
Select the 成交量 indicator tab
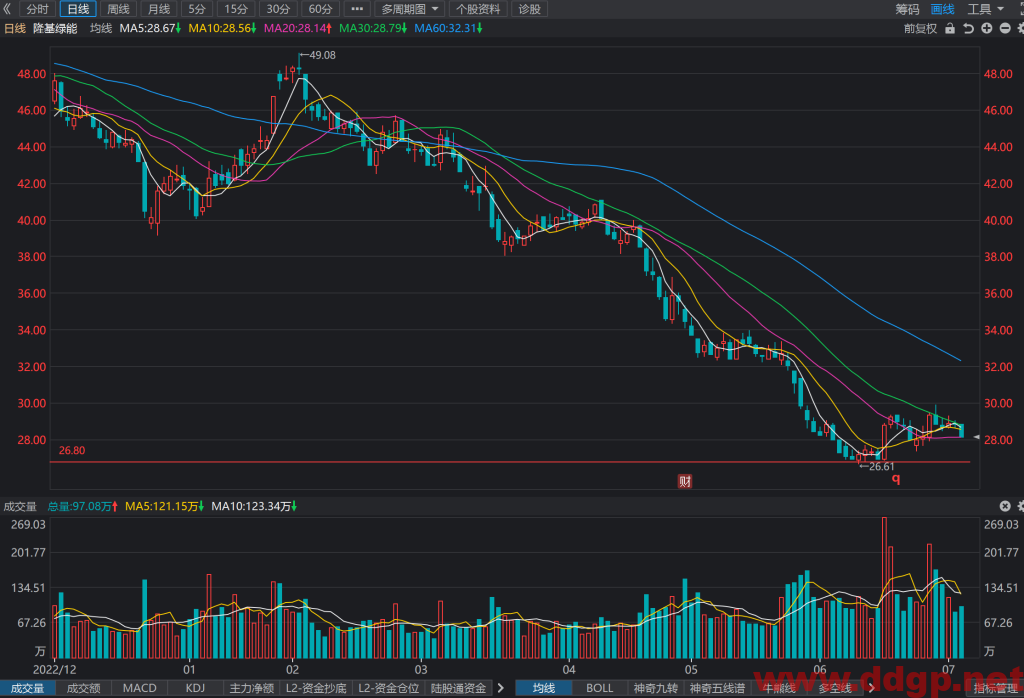[x=27, y=688]
